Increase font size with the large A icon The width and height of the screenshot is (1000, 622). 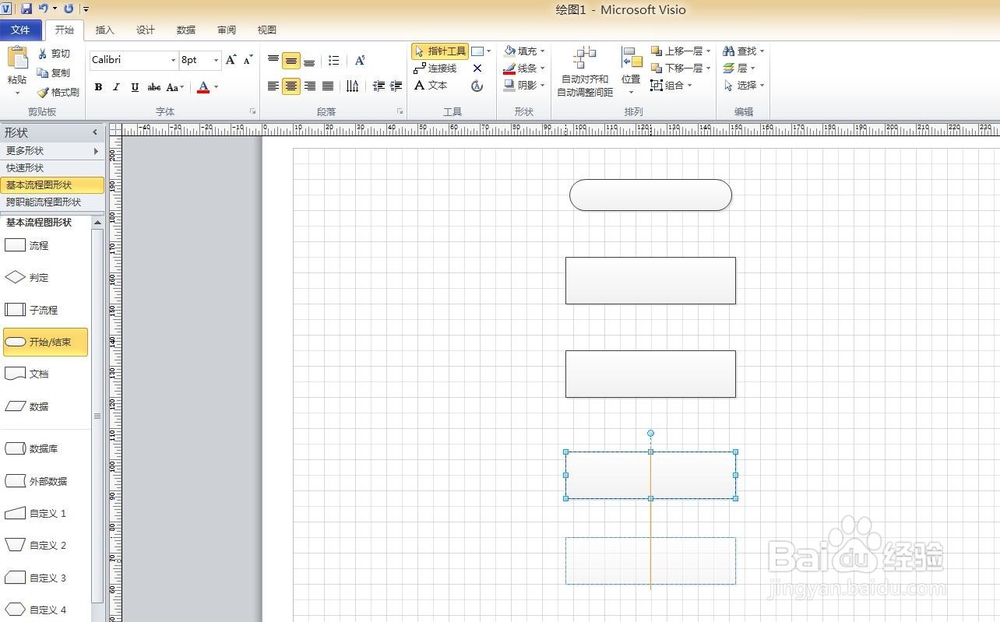(231, 59)
